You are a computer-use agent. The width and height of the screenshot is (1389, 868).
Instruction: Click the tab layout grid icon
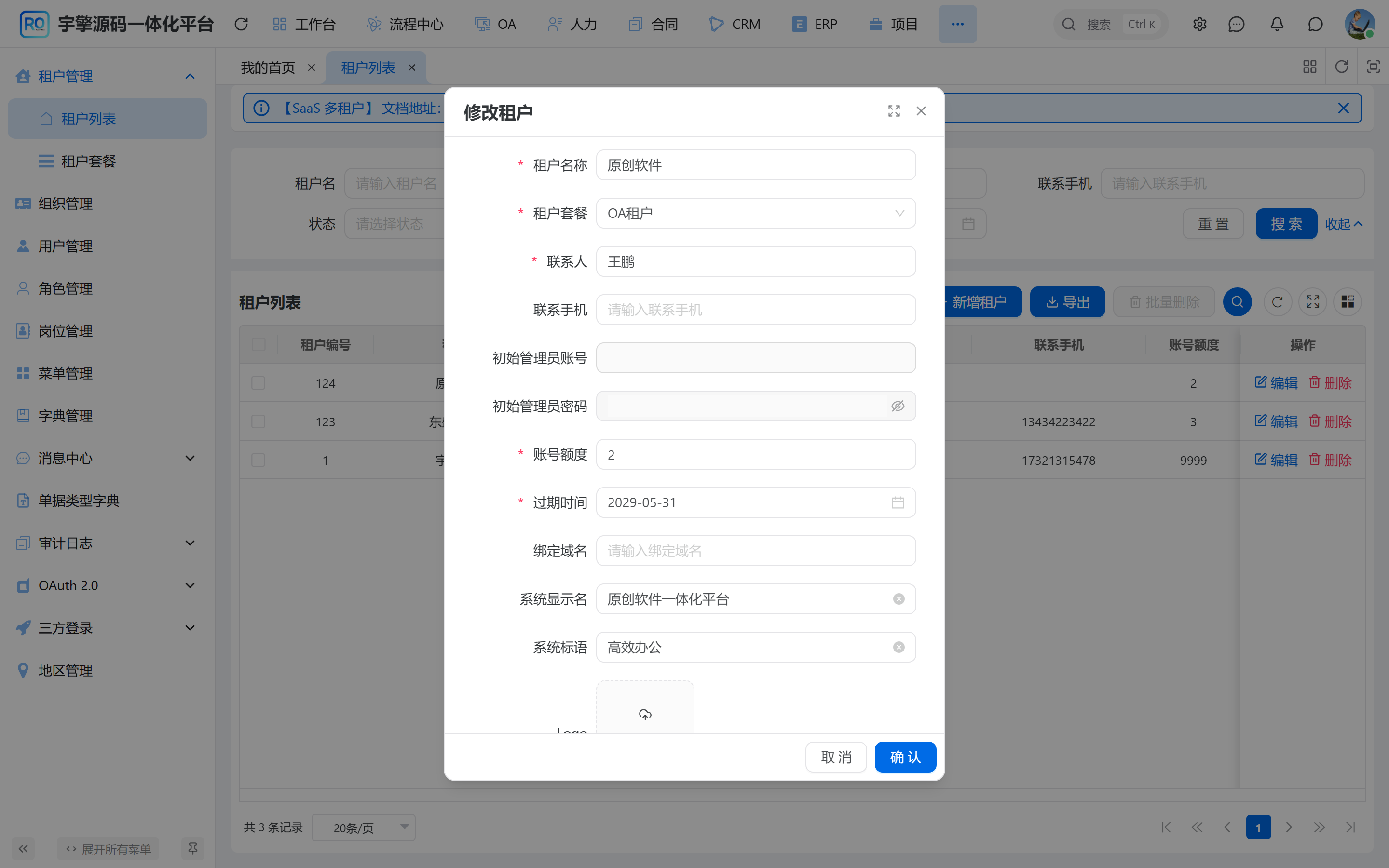pyautogui.click(x=1309, y=67)
